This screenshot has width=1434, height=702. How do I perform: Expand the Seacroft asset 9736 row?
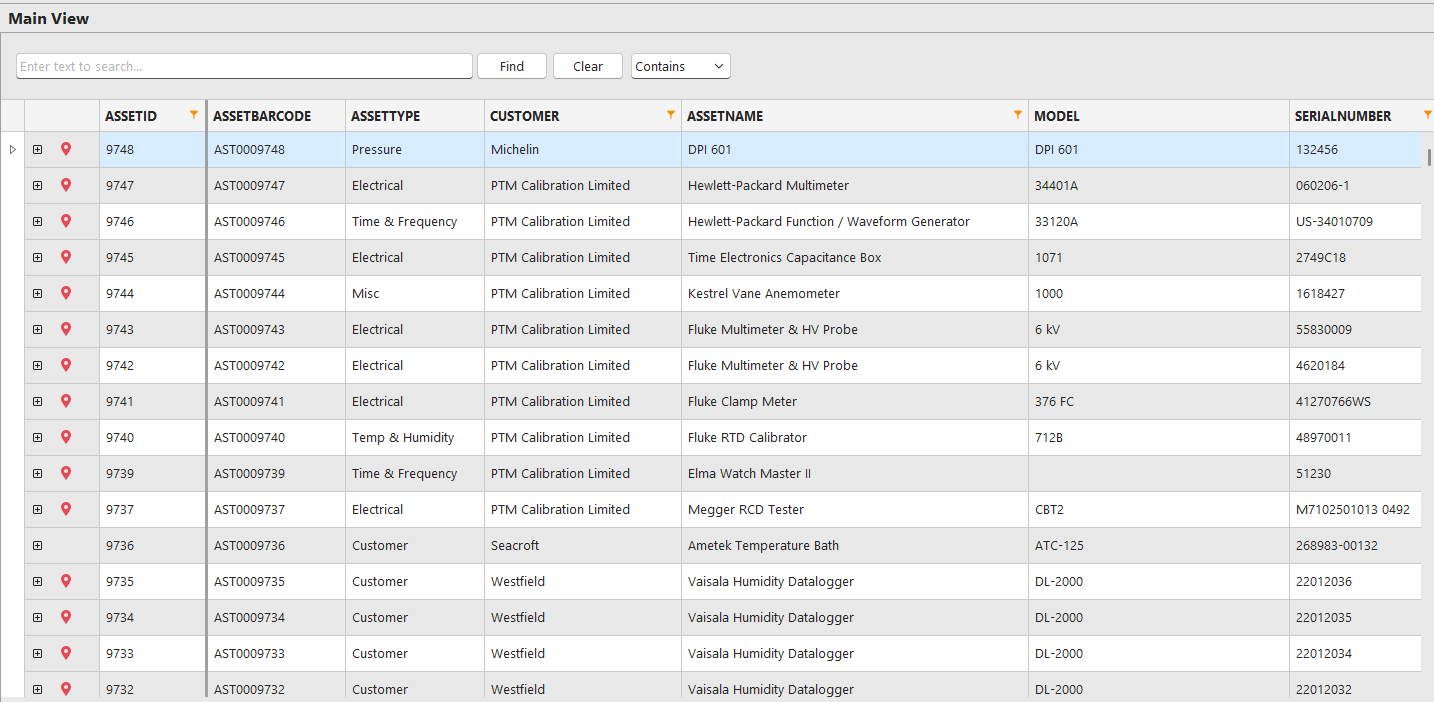37,545
